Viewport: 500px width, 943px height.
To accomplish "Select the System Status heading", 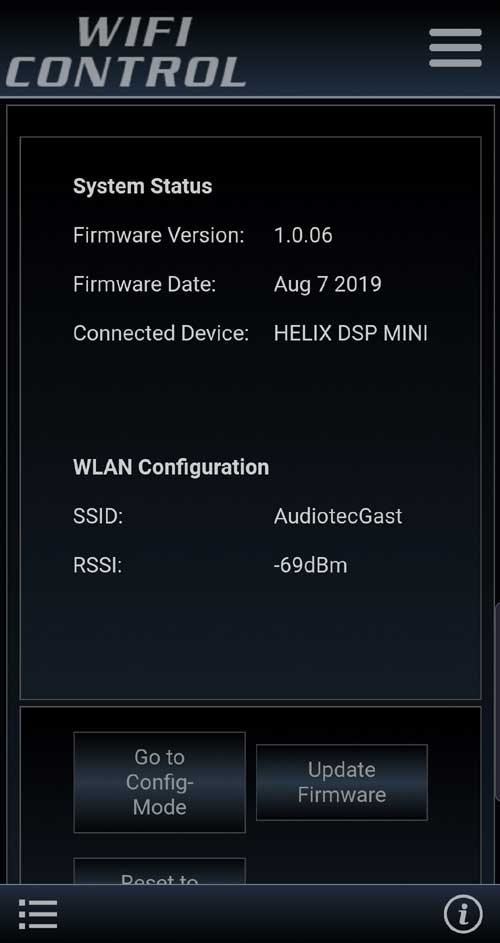I will click(x=143, y=186).
